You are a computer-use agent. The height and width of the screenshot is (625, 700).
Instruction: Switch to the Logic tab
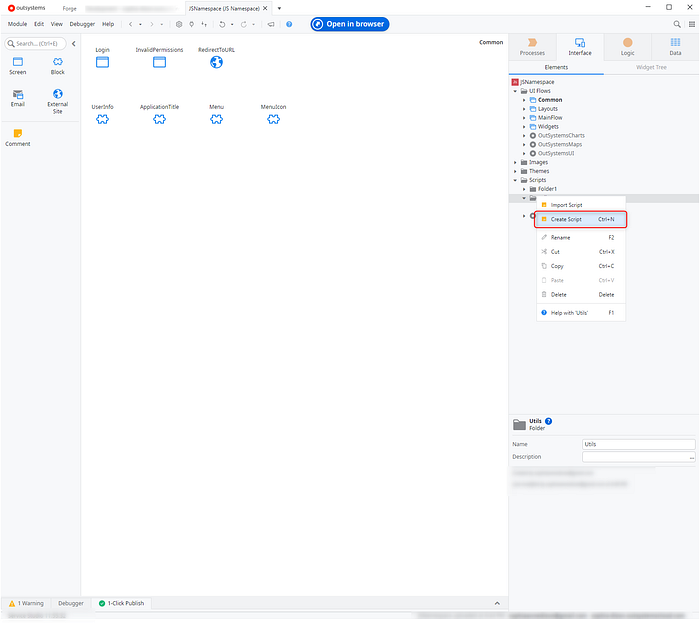click(627, 47)
